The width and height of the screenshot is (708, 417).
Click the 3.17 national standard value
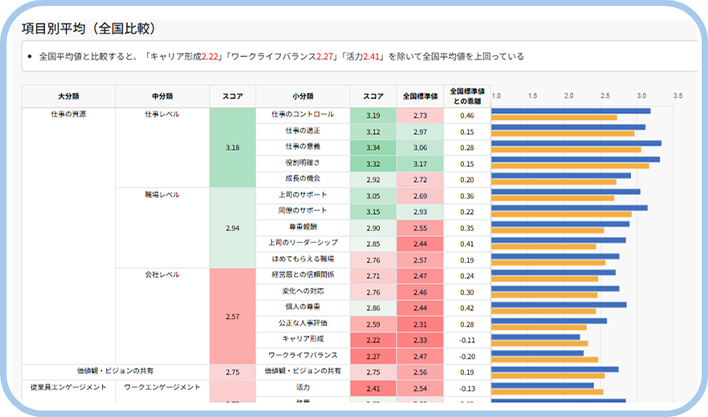pyautogui.click(x=420, y=164)
